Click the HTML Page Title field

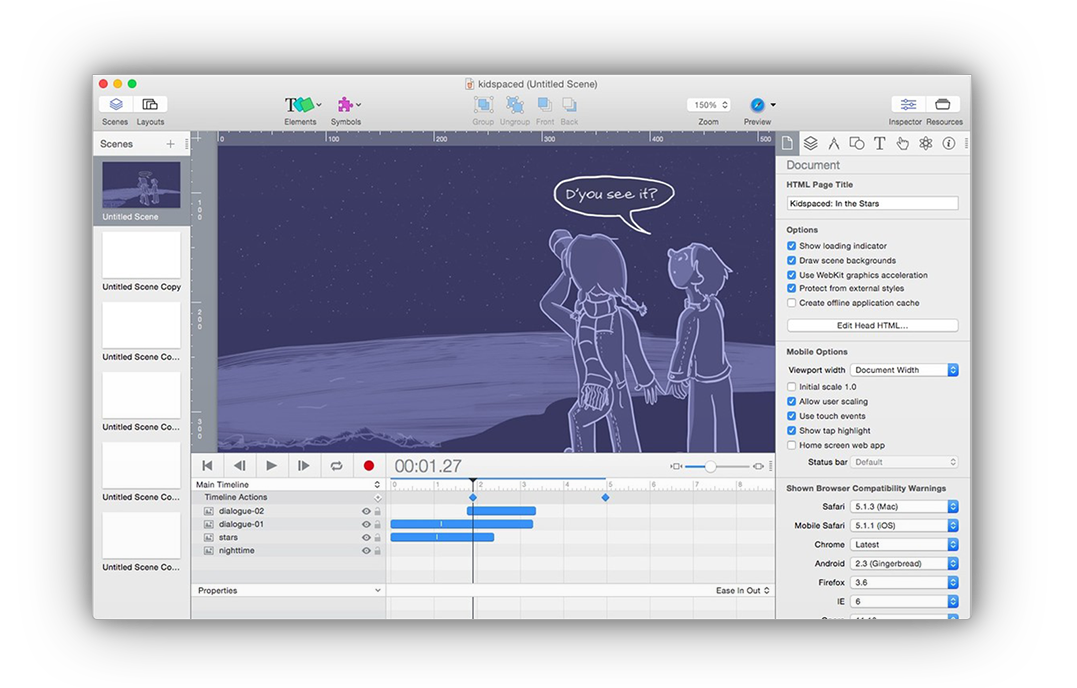[x=872, y=203]
